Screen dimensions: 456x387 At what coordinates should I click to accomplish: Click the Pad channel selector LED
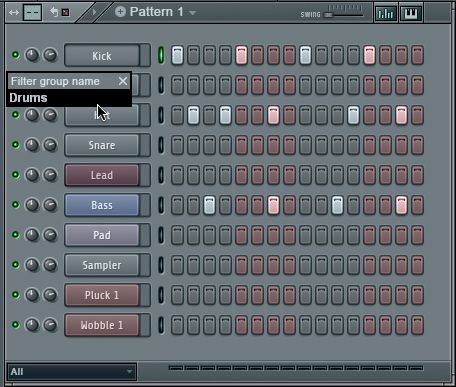point(161,235)
